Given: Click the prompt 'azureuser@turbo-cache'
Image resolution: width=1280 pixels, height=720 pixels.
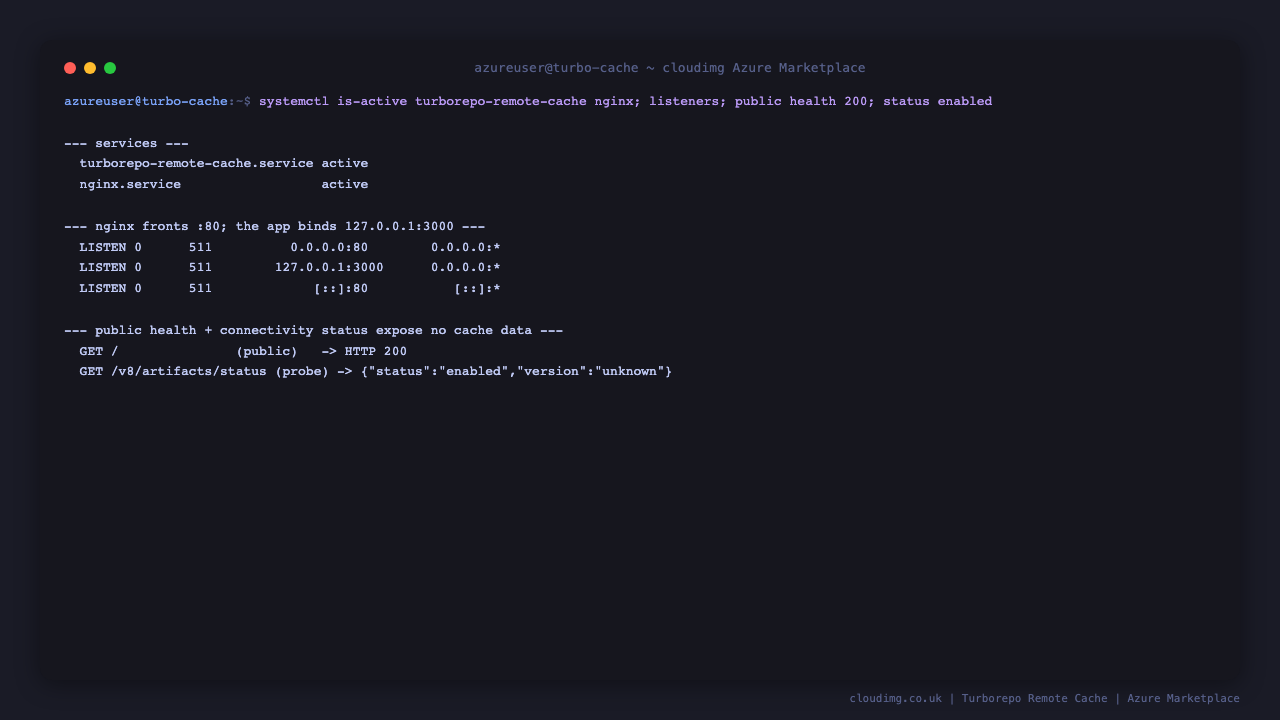Looking at the screenshot, I should [x=146, y=101].
